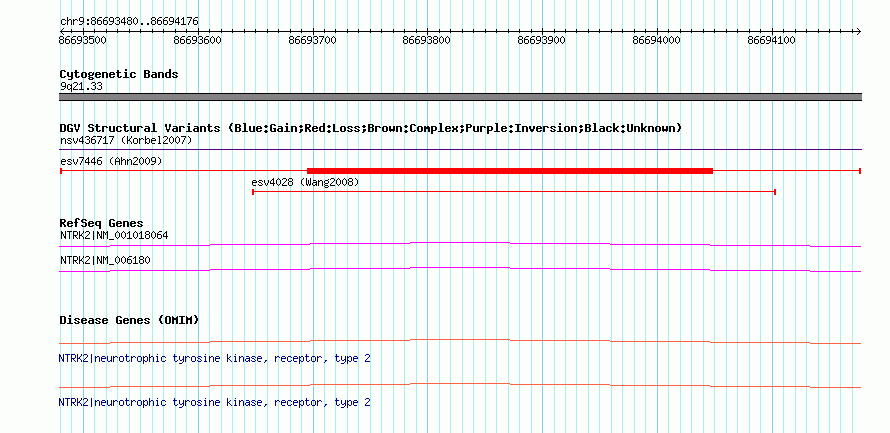890x433 pixels.
Task: Click the 86693800 ruler position label
Action: (426, 41)
